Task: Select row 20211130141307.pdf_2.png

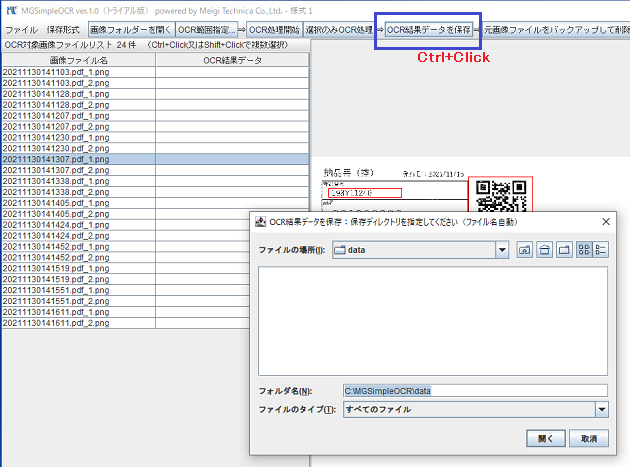Action: 155,170
